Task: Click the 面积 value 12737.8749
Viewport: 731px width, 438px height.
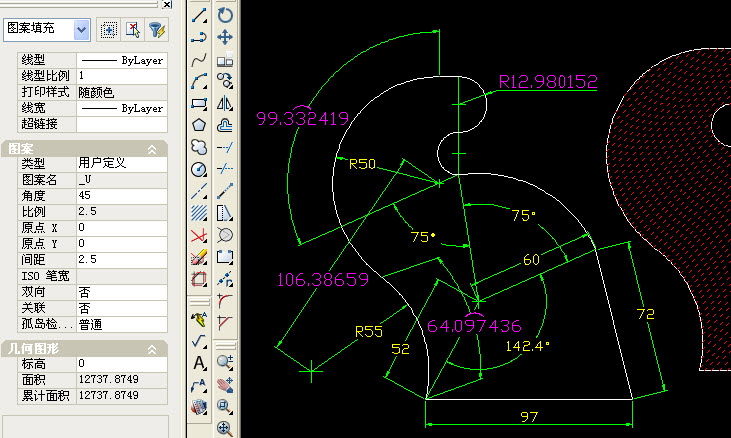Action: (122, 380)
